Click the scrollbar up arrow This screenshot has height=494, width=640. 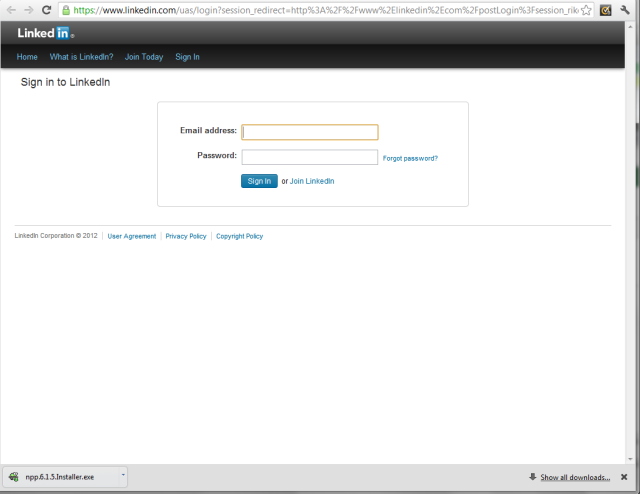tap(630, 26)
